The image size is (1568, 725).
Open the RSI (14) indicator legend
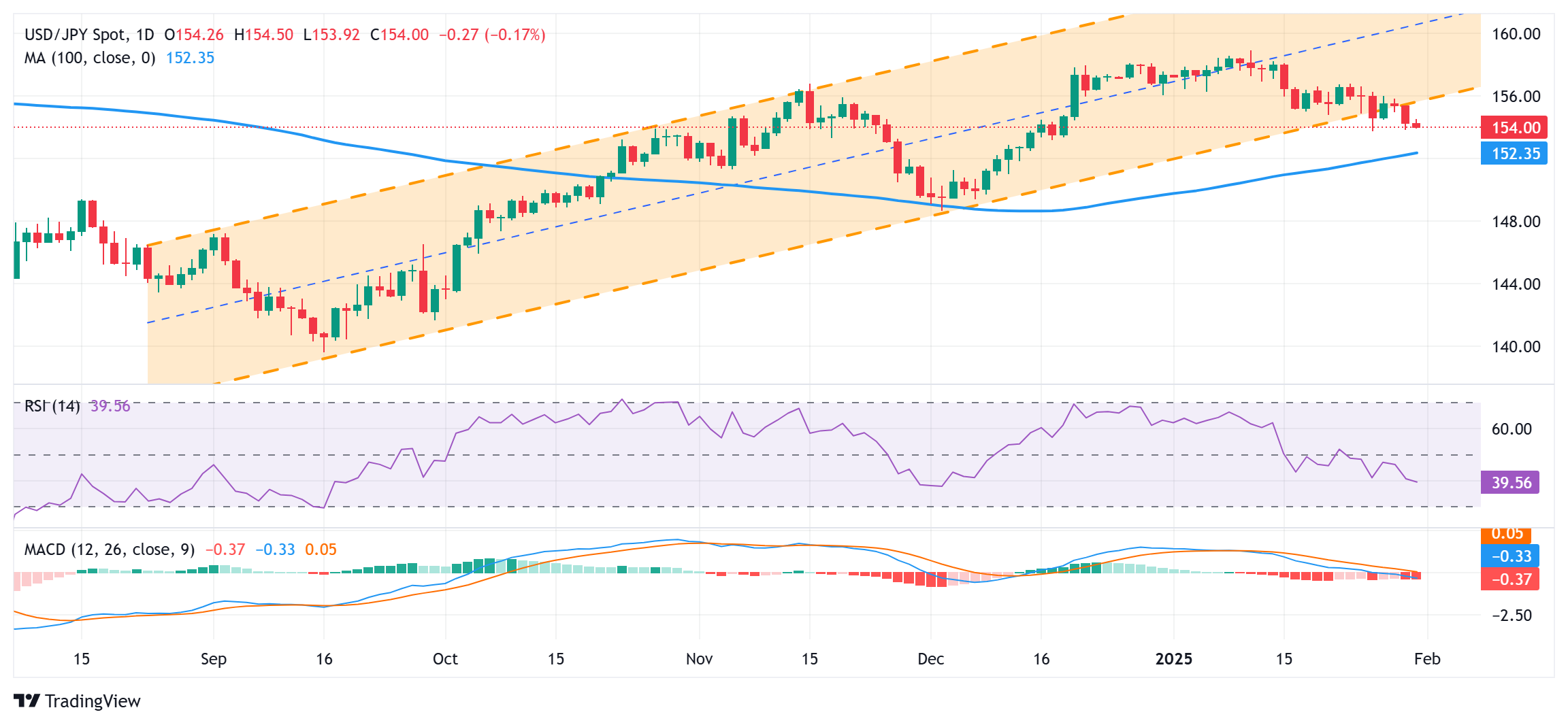point(52,406)
